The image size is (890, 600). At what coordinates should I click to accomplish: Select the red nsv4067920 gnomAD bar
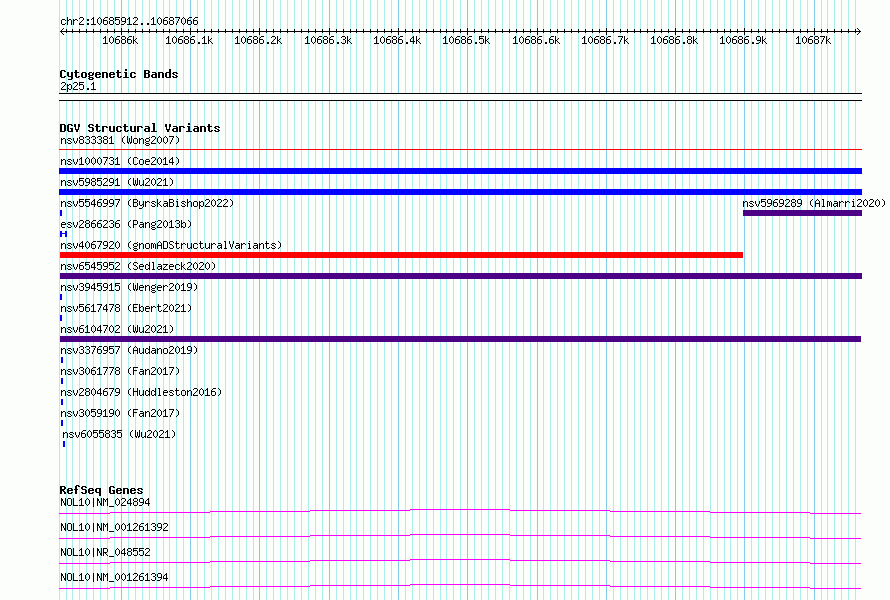[x=401, y=255]
